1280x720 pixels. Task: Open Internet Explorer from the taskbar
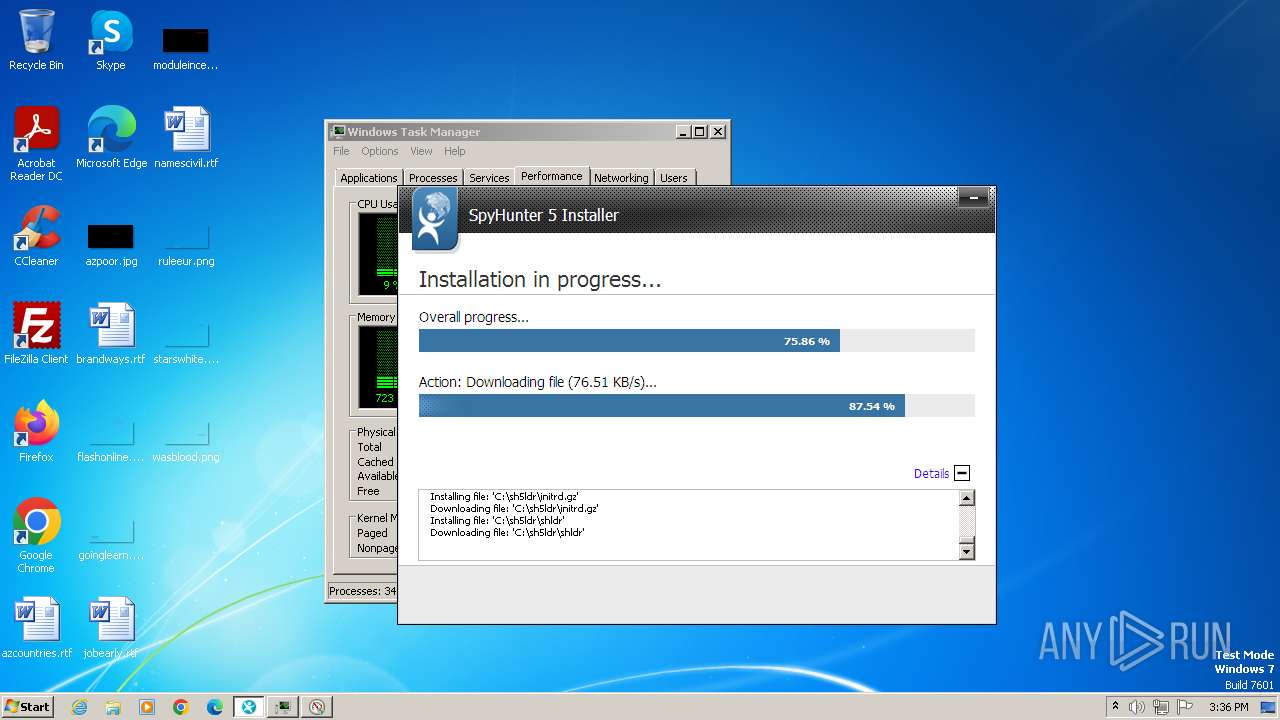(x=79, y=707)
